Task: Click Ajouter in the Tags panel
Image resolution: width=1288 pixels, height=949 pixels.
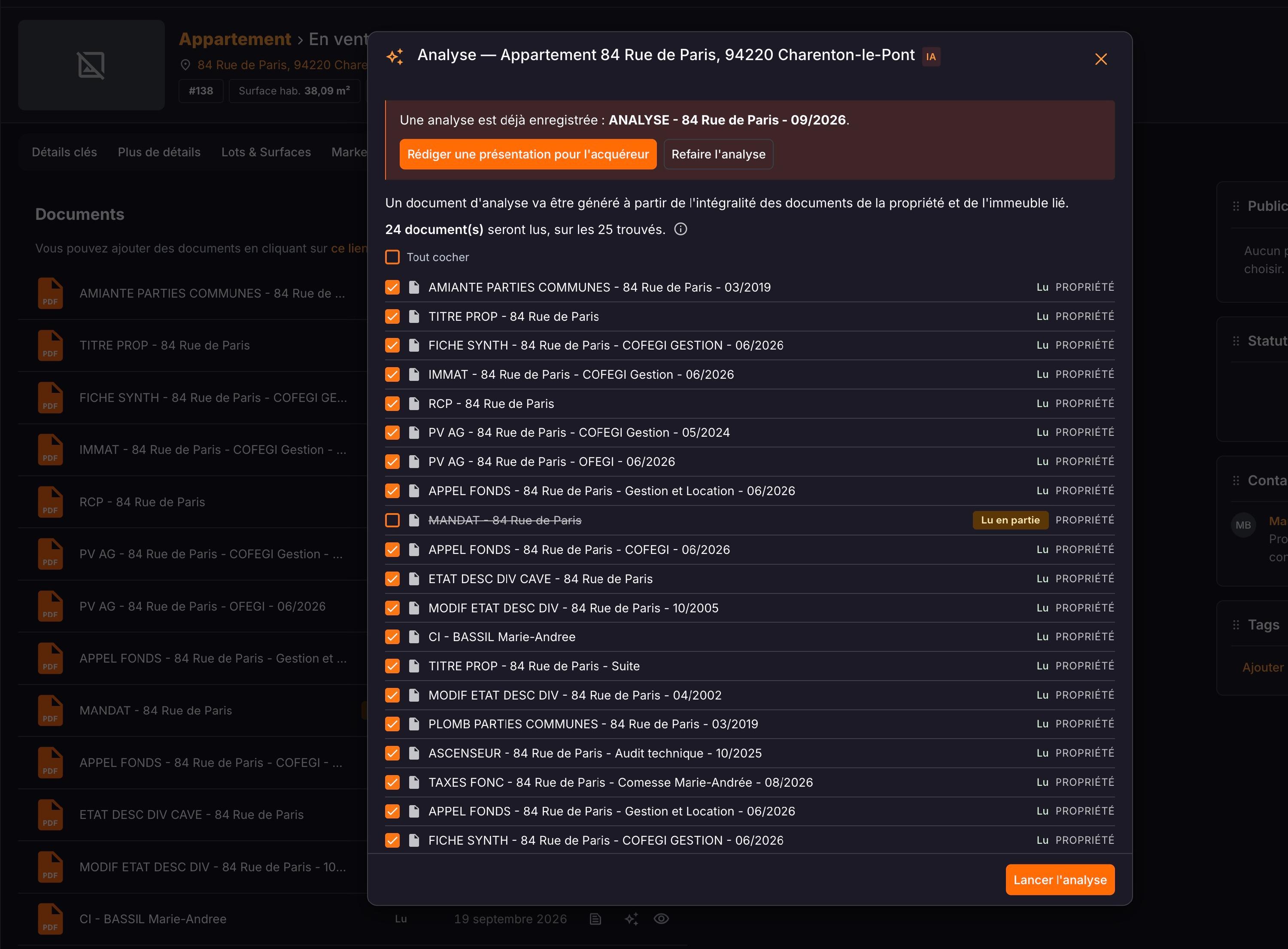Action: tap(1263, 667)
